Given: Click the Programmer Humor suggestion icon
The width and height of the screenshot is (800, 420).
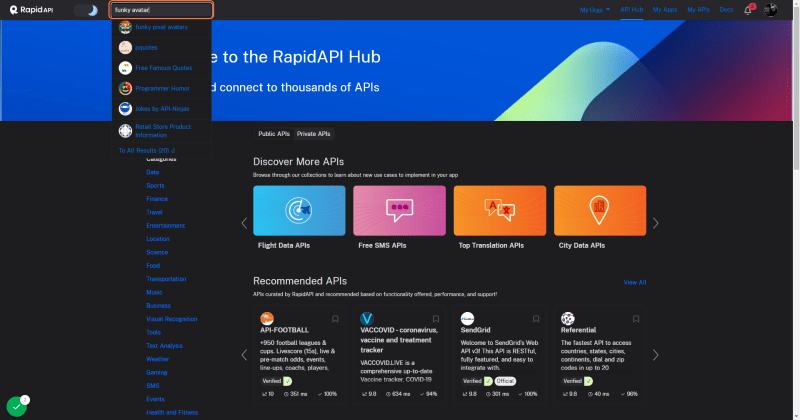Looking at the screenshot, I should (125, 88).
